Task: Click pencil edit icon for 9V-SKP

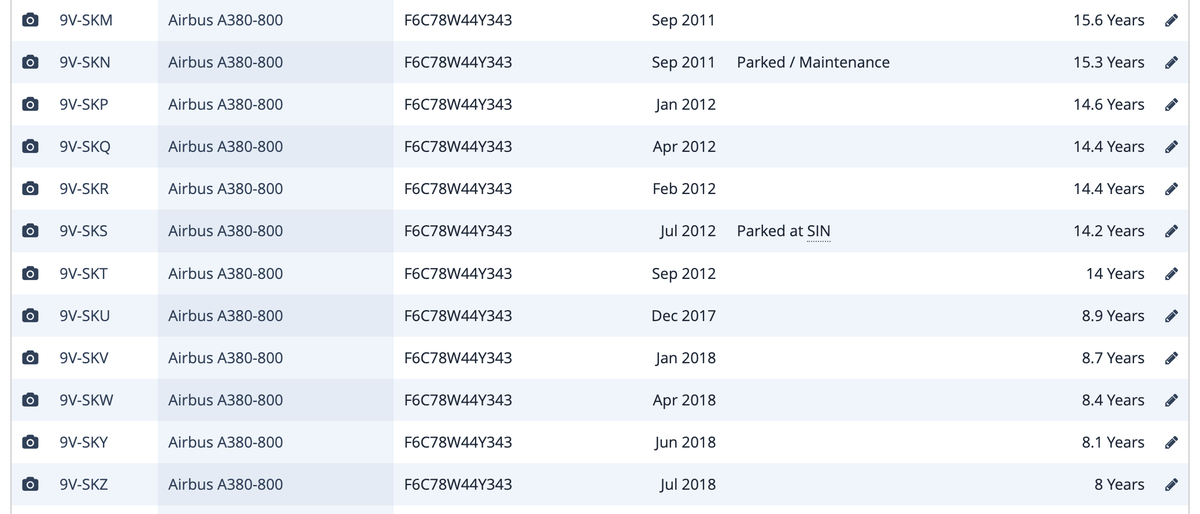Action: coord(1171,105)
